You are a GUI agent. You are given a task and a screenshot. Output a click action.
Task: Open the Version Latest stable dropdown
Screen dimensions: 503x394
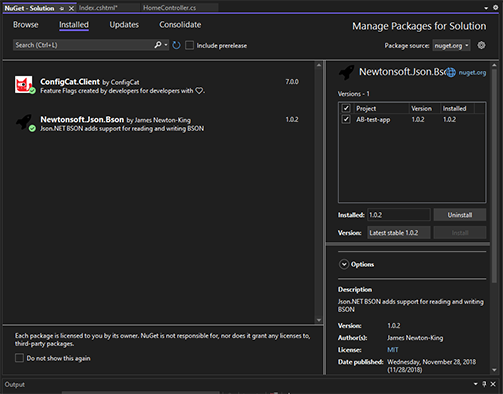(399, 233)
